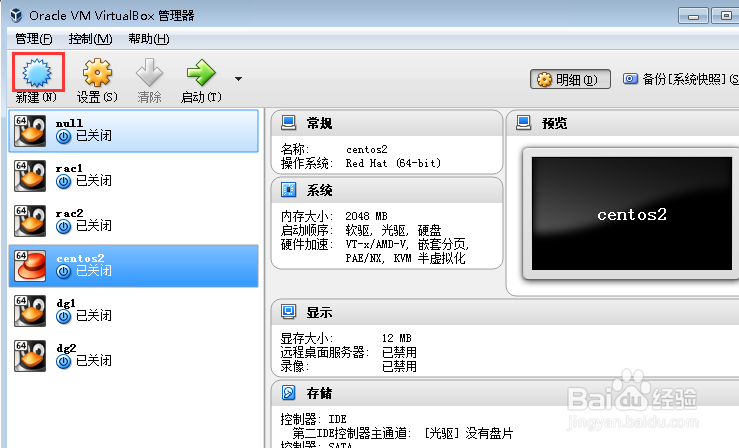Click the dg2 VM penguin icon

click(x=30, y=356)
